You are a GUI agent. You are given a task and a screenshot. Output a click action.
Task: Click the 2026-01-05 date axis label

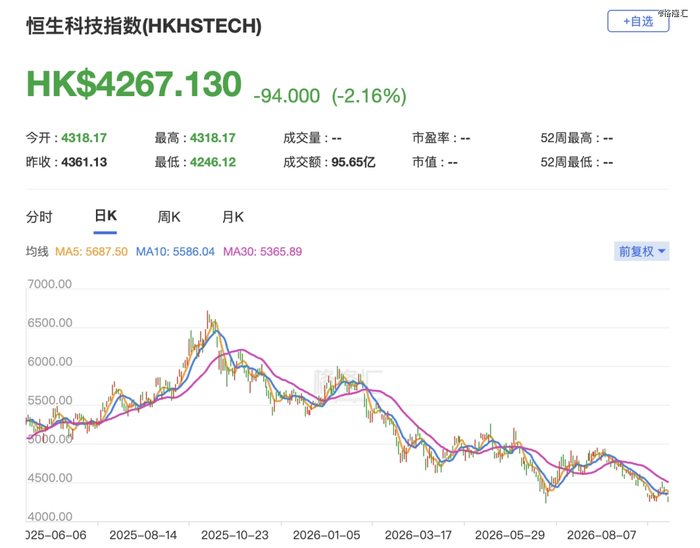(326, 535)
